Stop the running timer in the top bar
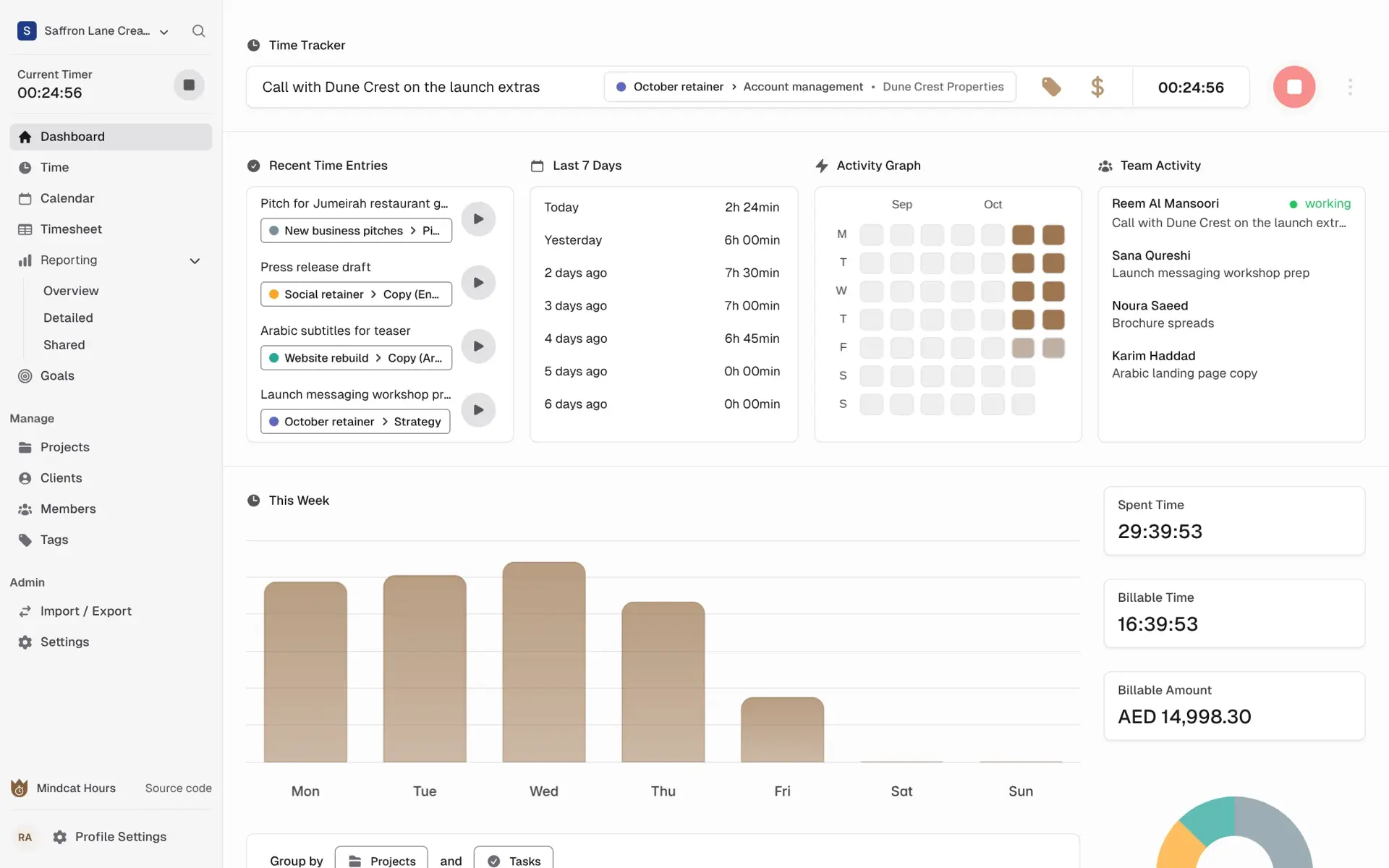 tap(1294, 87)
